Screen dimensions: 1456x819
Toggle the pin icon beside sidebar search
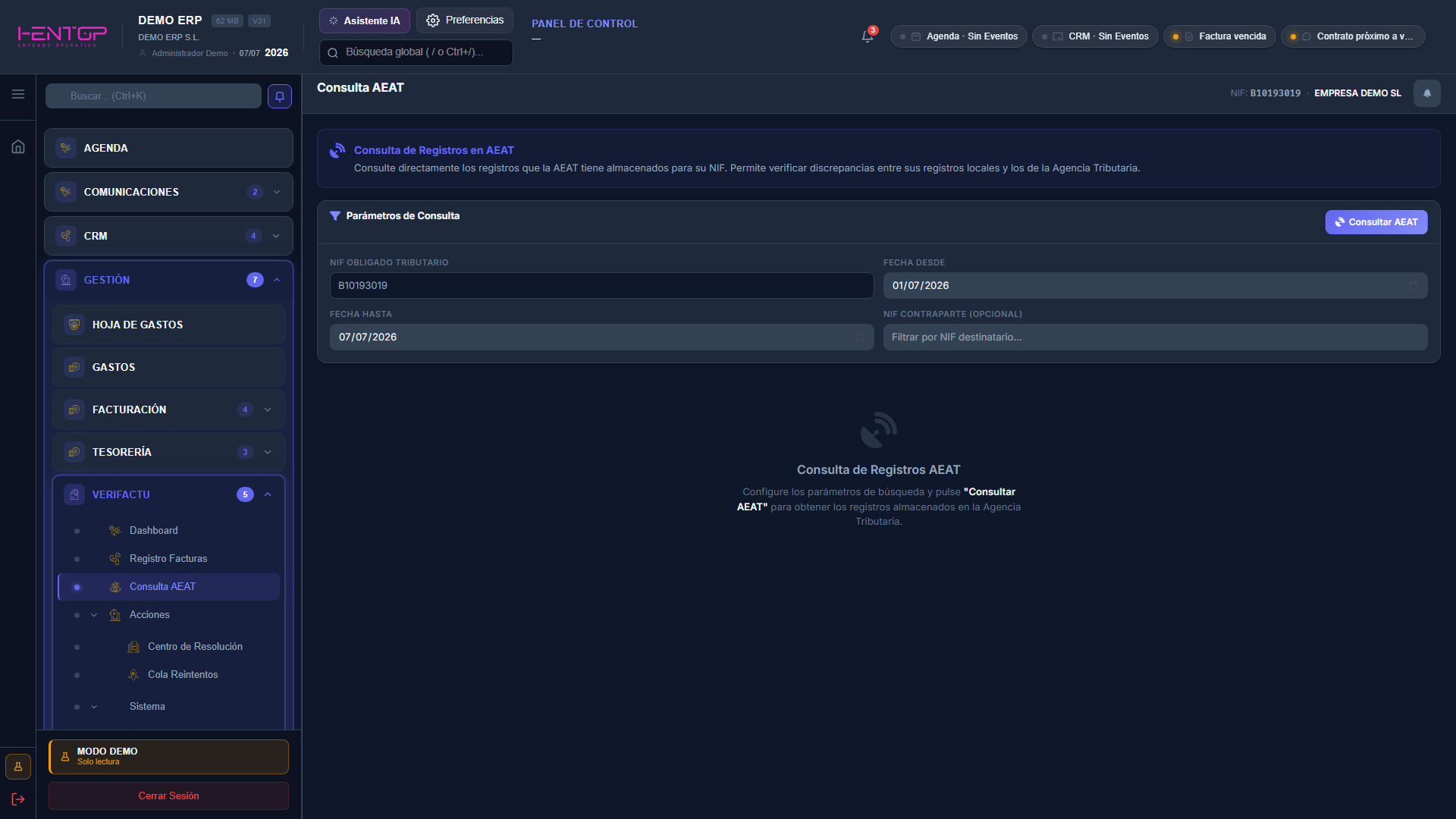[280, 96]
